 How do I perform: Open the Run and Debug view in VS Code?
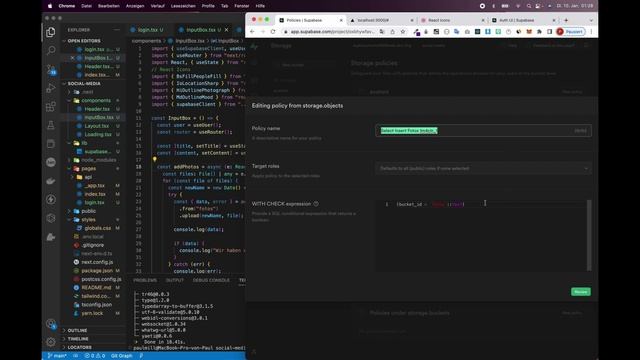(x=51, y=88)
